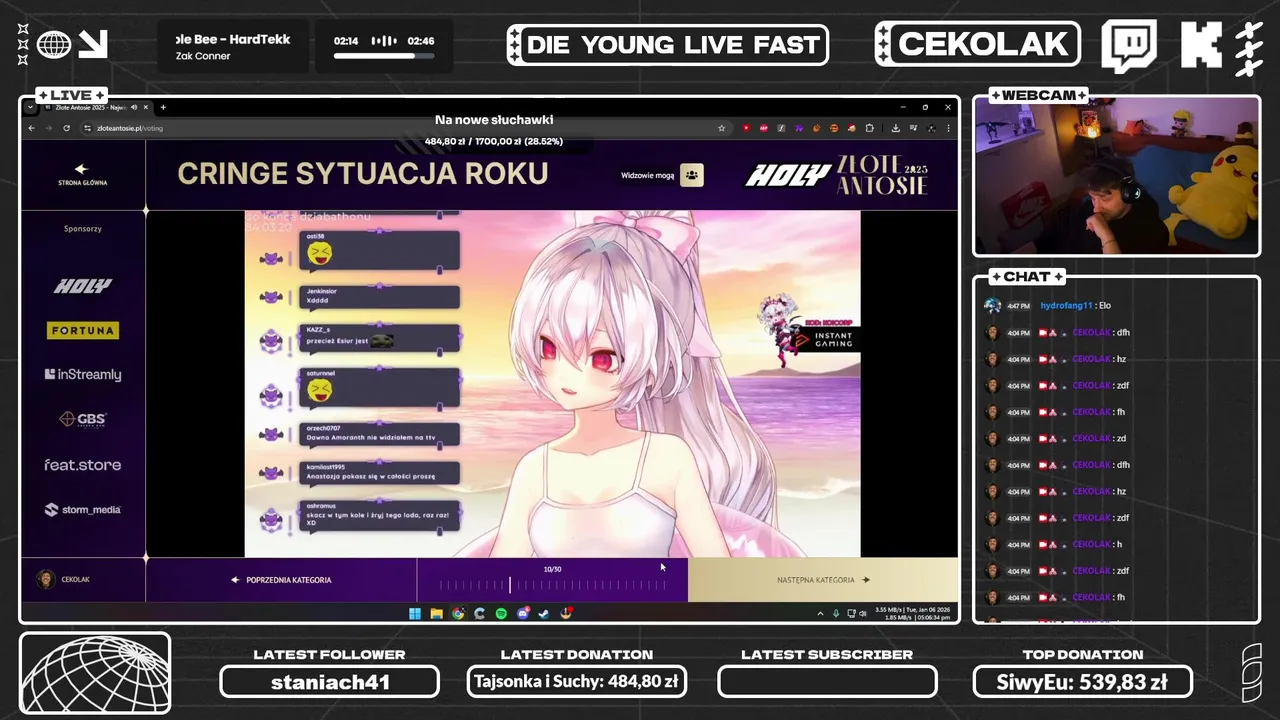The height and width of the screenshot is (720, 1280).
Task: Open the Fortuna sponsor logo
Action: pos(83,330)
